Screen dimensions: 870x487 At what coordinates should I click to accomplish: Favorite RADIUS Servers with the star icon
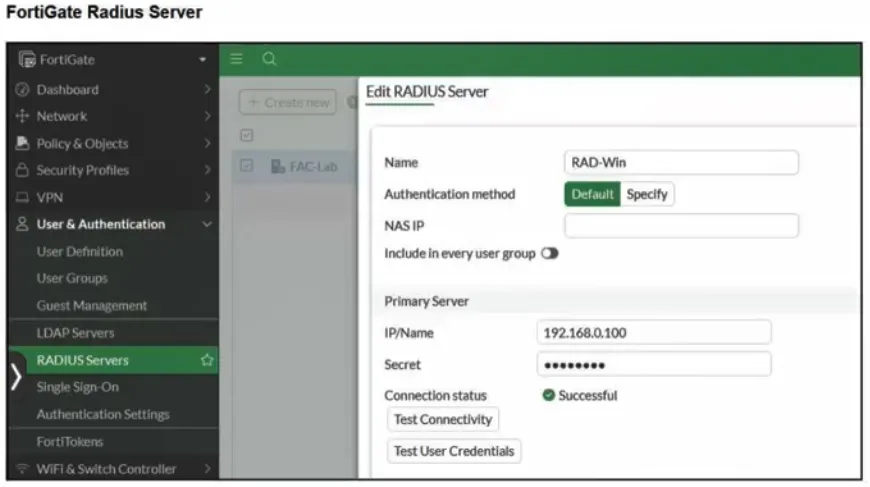[x=207, y=360]
